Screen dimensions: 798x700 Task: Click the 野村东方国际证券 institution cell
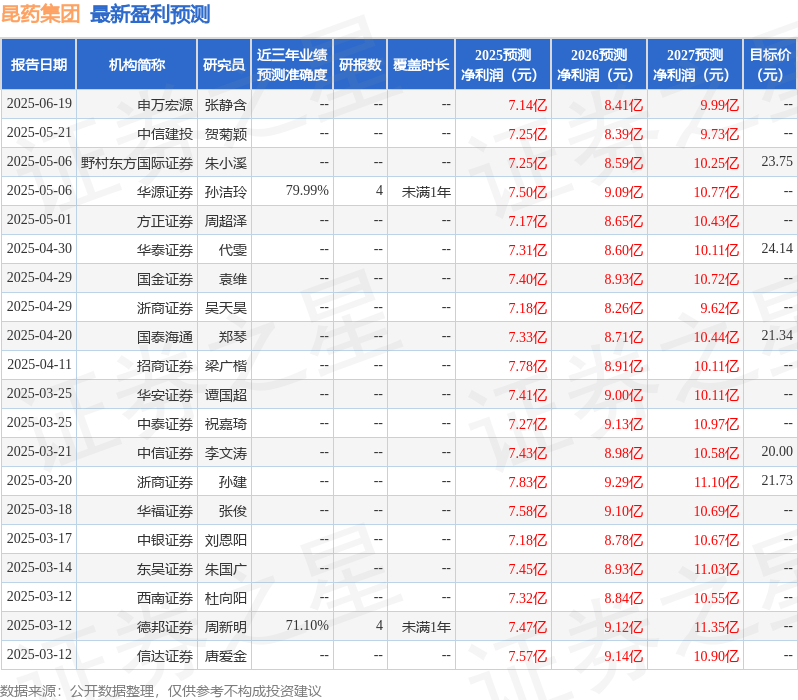coord(137,163)
